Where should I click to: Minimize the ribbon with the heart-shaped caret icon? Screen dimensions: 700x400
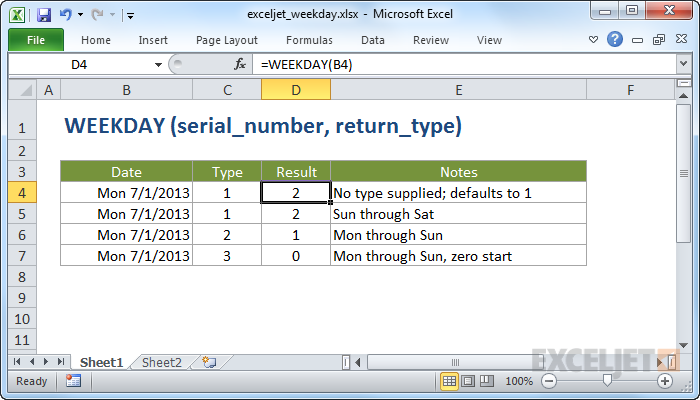[x=593, y=40]
